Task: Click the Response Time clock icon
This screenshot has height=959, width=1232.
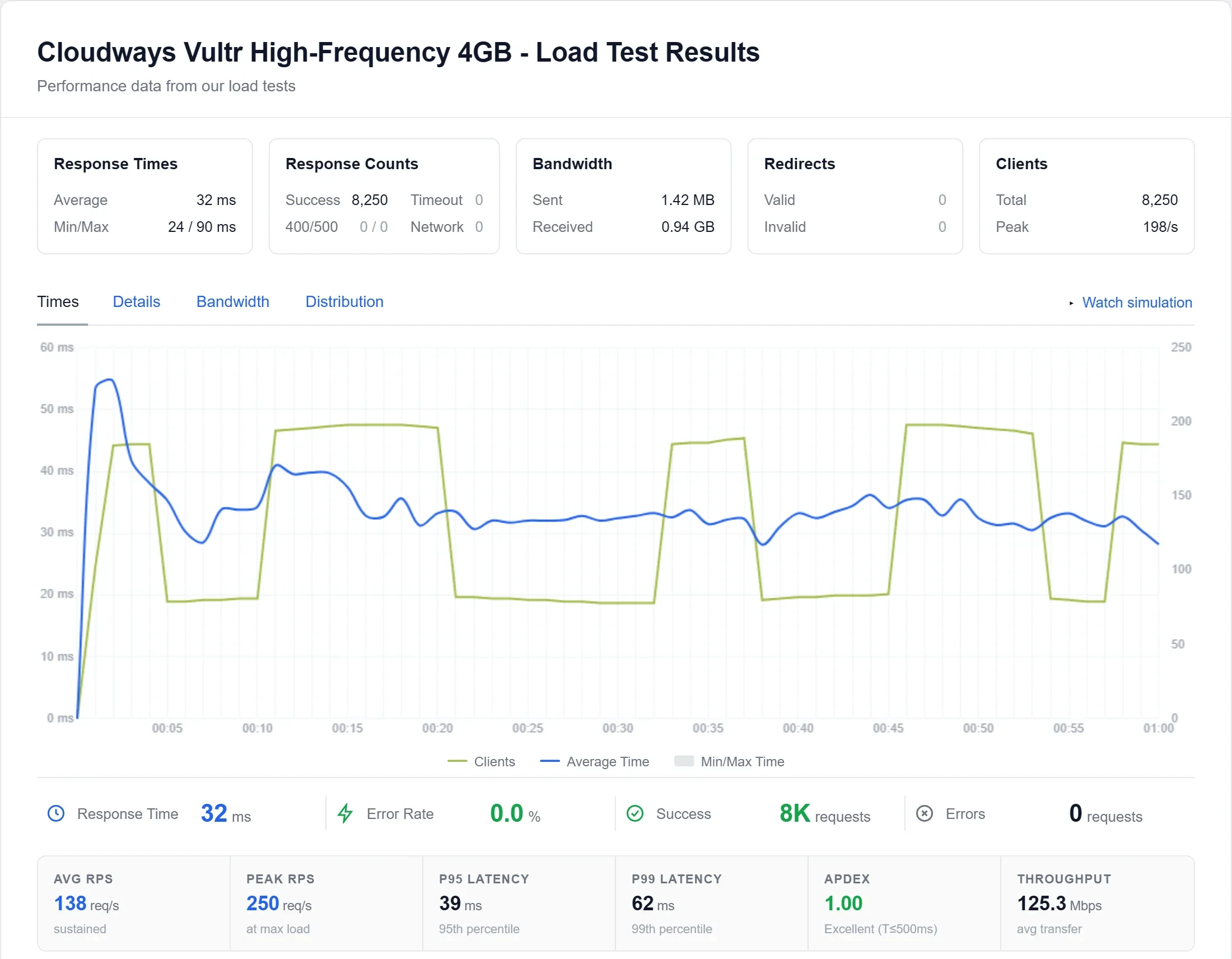Action: click(56, 813)
